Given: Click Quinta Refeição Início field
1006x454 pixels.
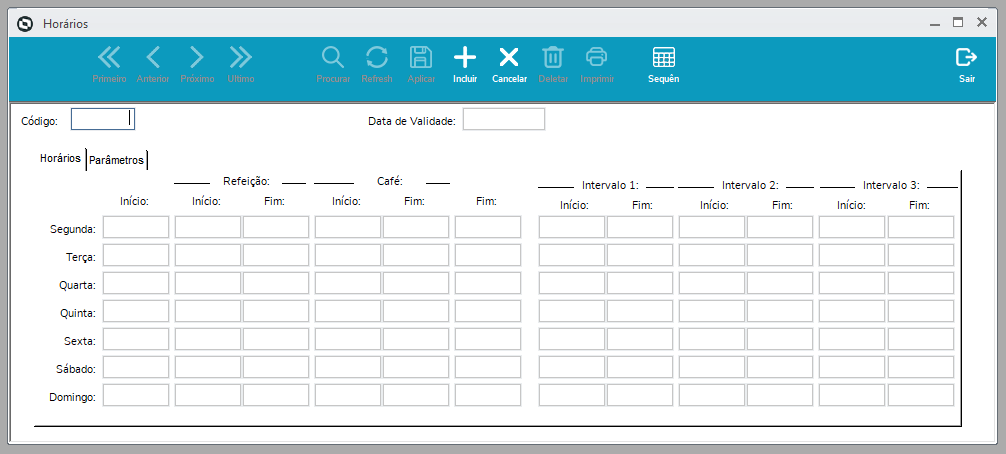Looking at the screenshot, I should coord(208,311).
